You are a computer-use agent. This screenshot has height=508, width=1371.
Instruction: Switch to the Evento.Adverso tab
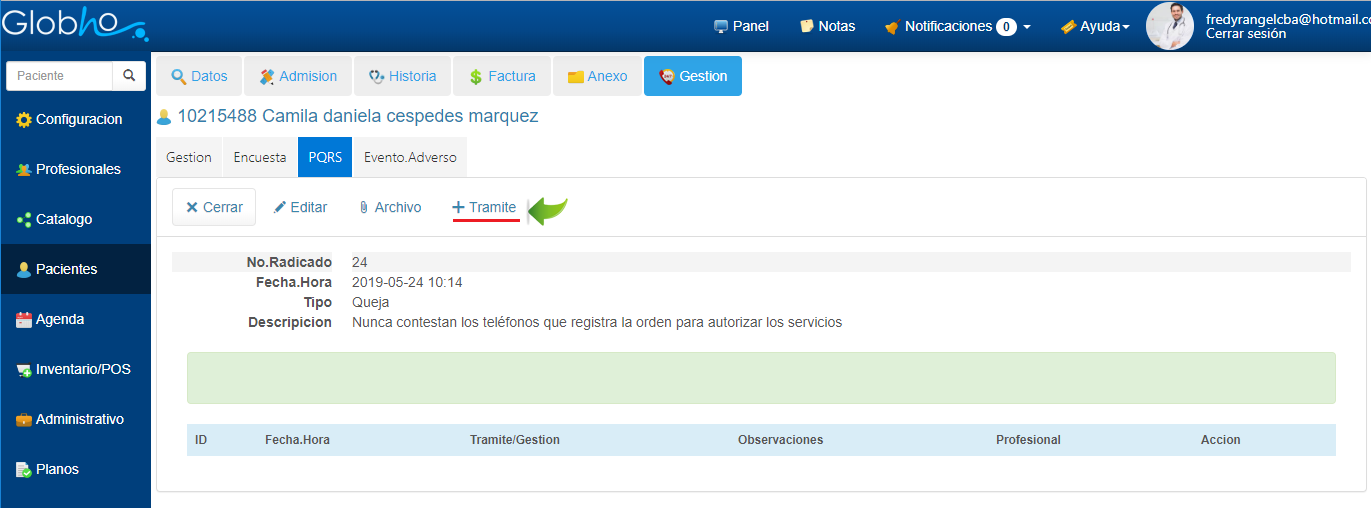coord(409,158)
